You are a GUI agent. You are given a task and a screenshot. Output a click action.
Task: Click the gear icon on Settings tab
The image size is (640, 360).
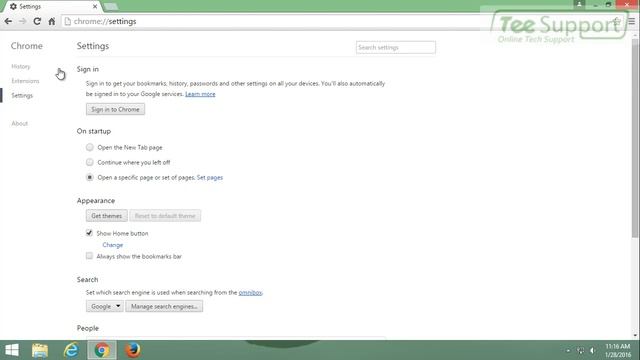[13, 7]
